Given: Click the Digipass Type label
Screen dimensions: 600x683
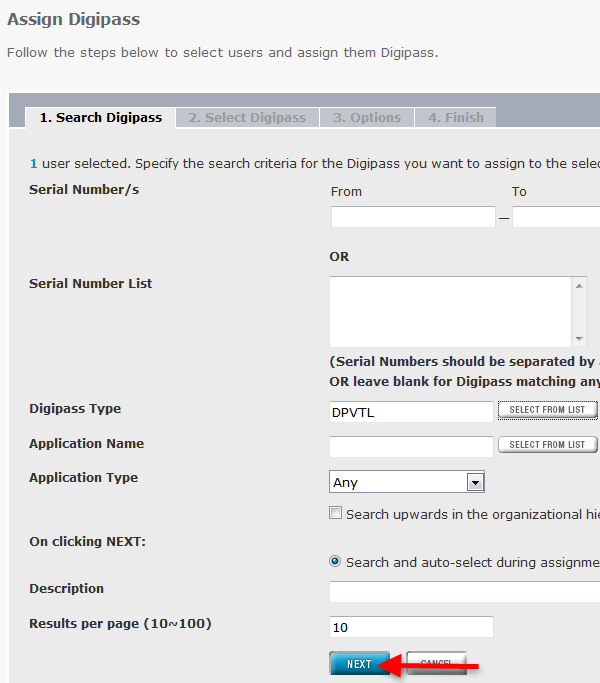Looking at the screenshot, I should tap(75, 409).
